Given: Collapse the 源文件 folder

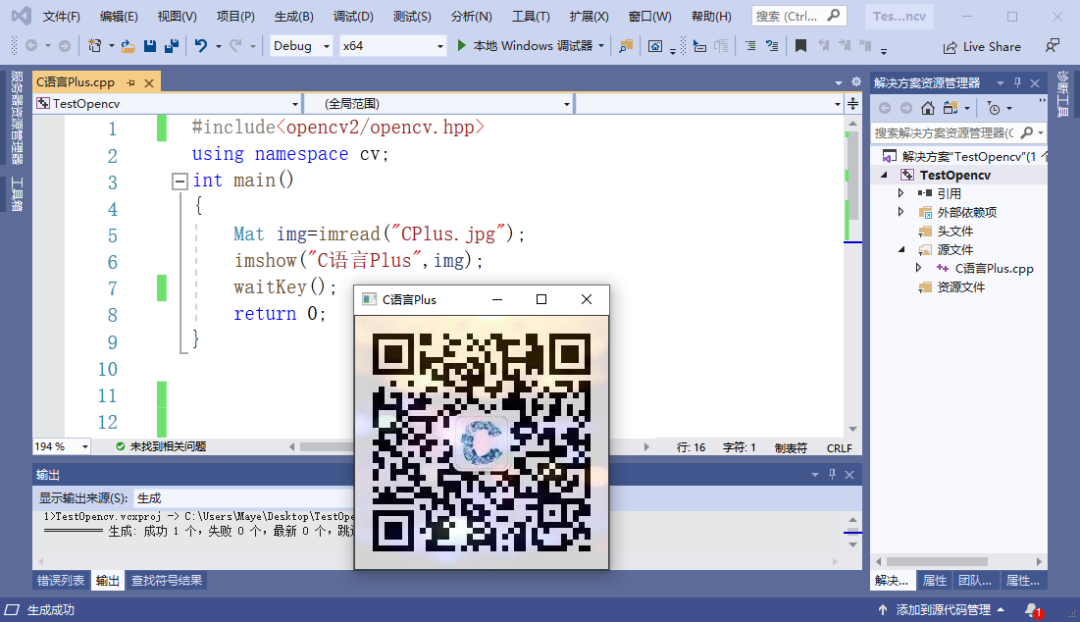Looking at the screenshot, I should click(x=902, y=249).
